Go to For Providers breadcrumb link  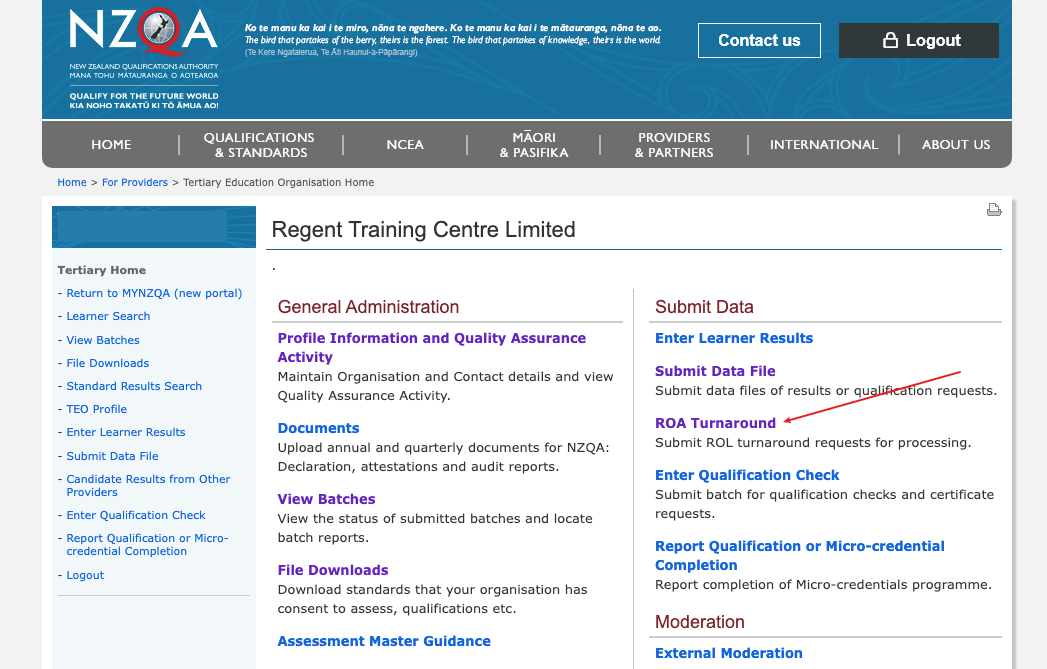click(135, 182)
